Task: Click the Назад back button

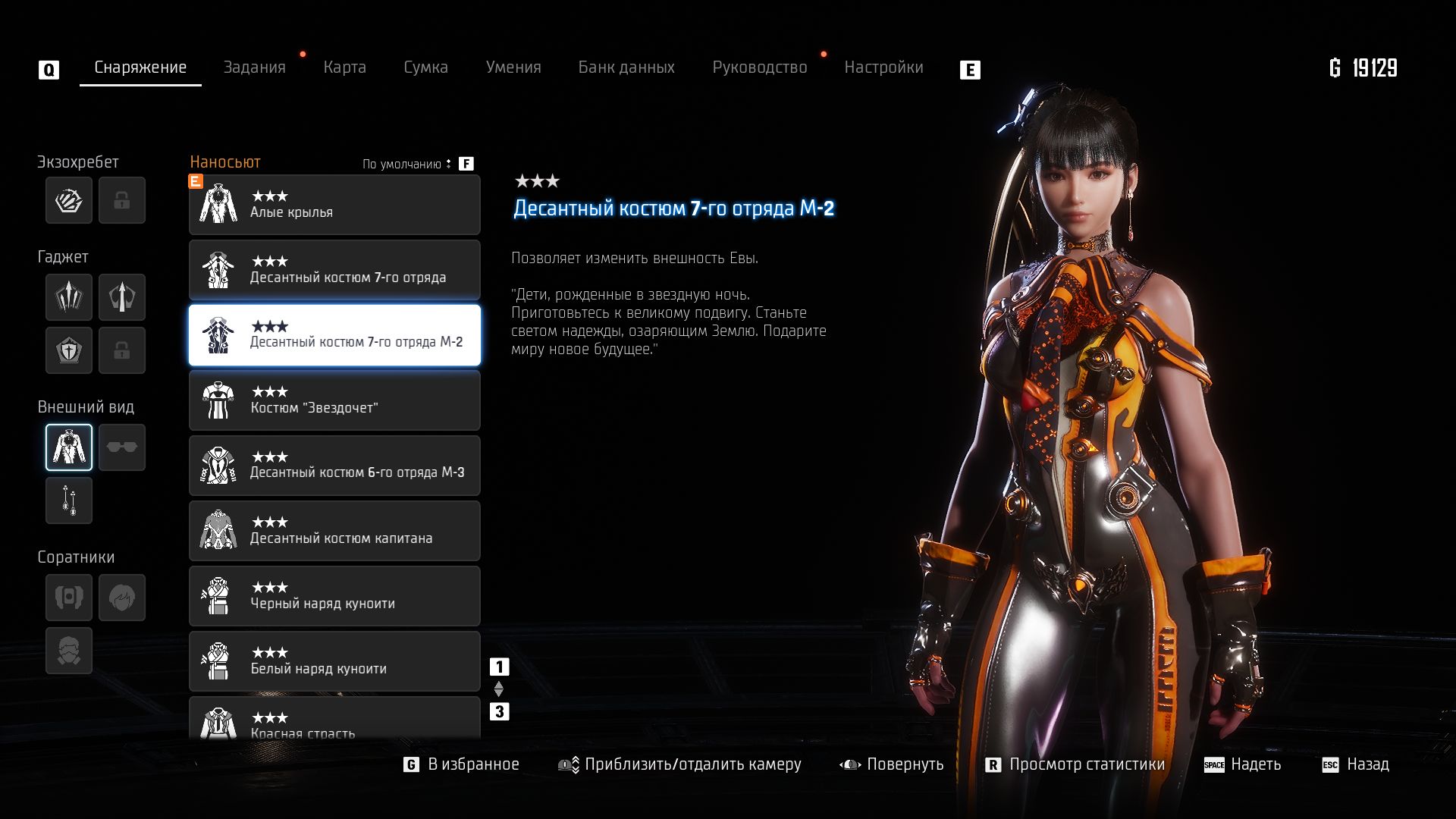Action: [x=1367, y=764]
